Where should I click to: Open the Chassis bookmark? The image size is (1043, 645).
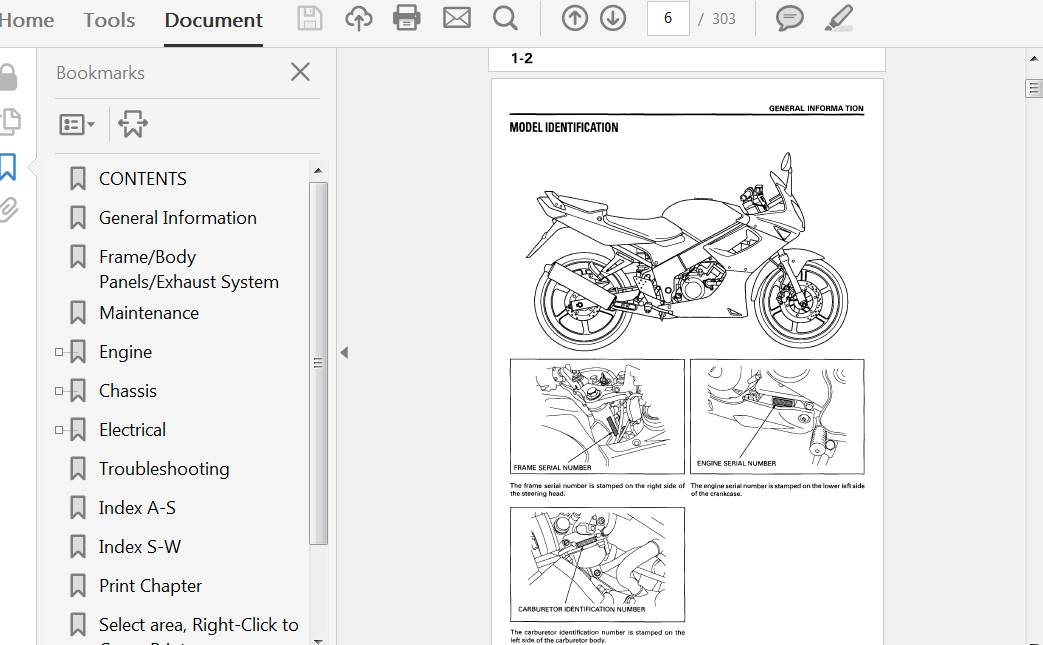click(x=128, y=391)
